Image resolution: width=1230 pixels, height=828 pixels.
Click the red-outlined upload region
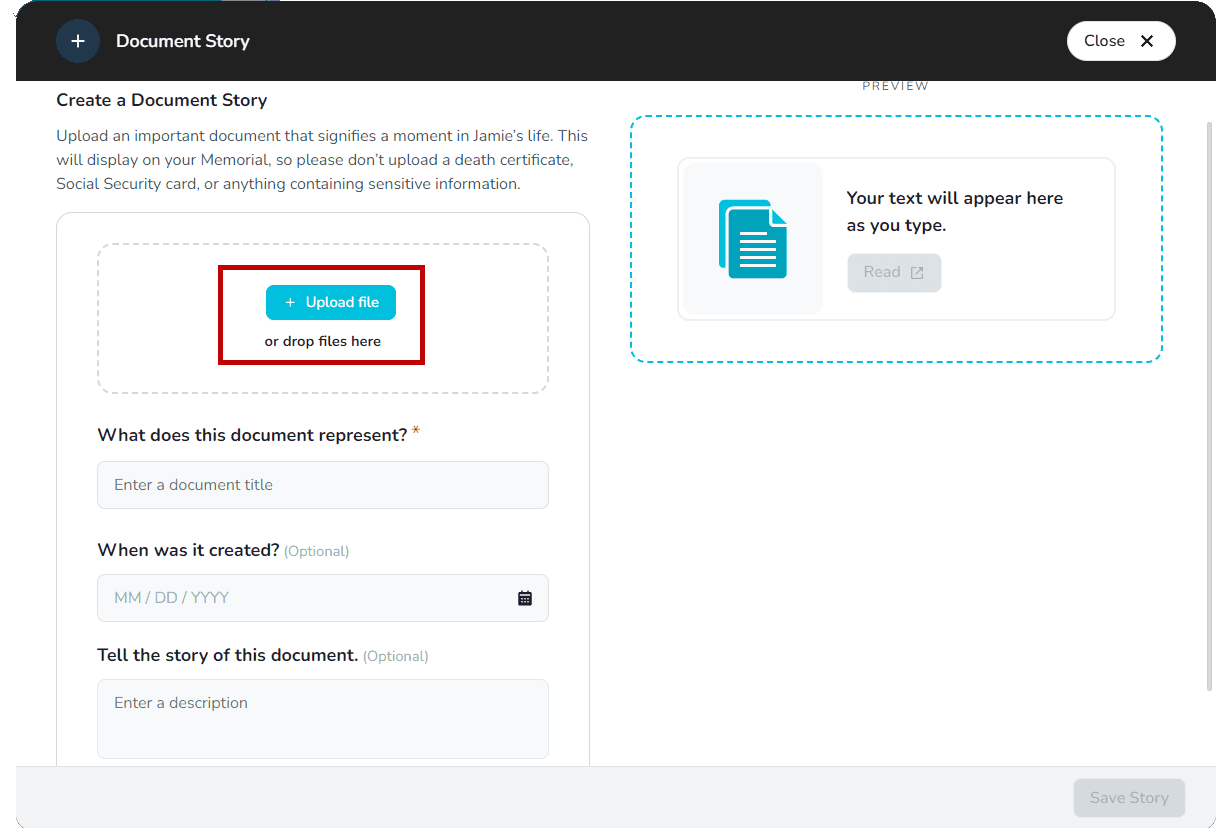coord(322,315)
